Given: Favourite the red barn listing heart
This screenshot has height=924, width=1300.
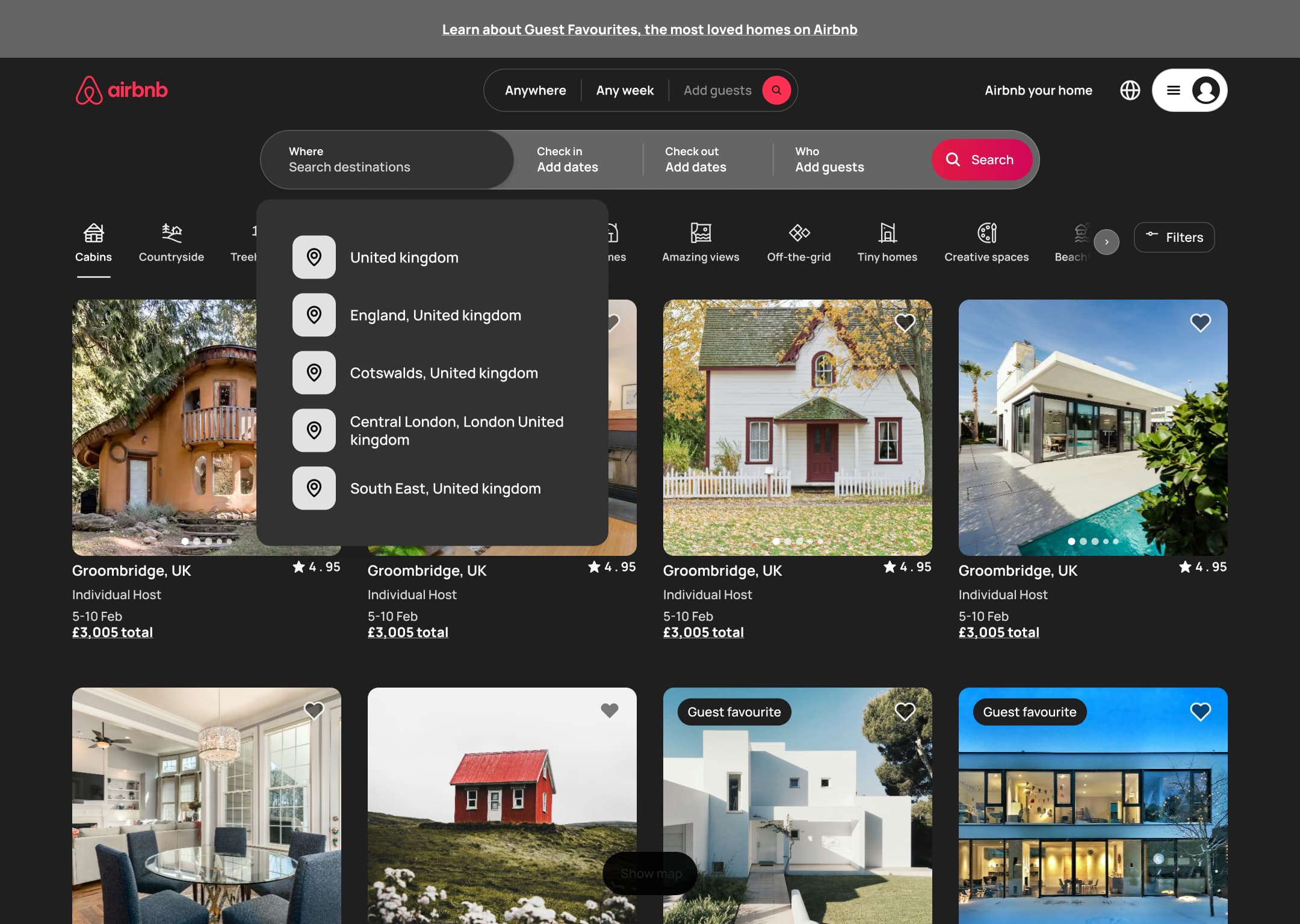Looking at the screenshot, I should [609, 711].
